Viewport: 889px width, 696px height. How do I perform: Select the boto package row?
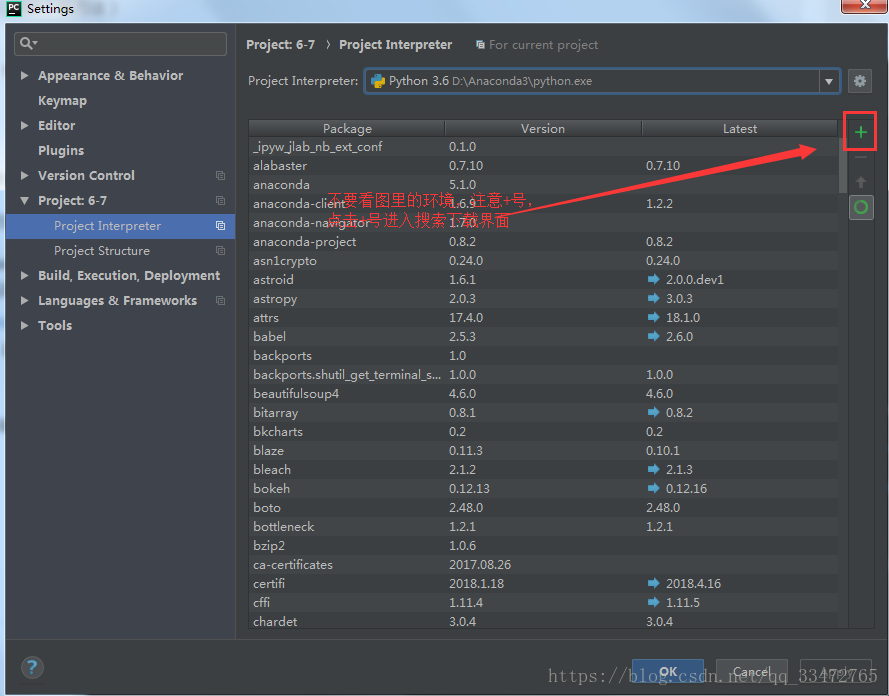543,507
